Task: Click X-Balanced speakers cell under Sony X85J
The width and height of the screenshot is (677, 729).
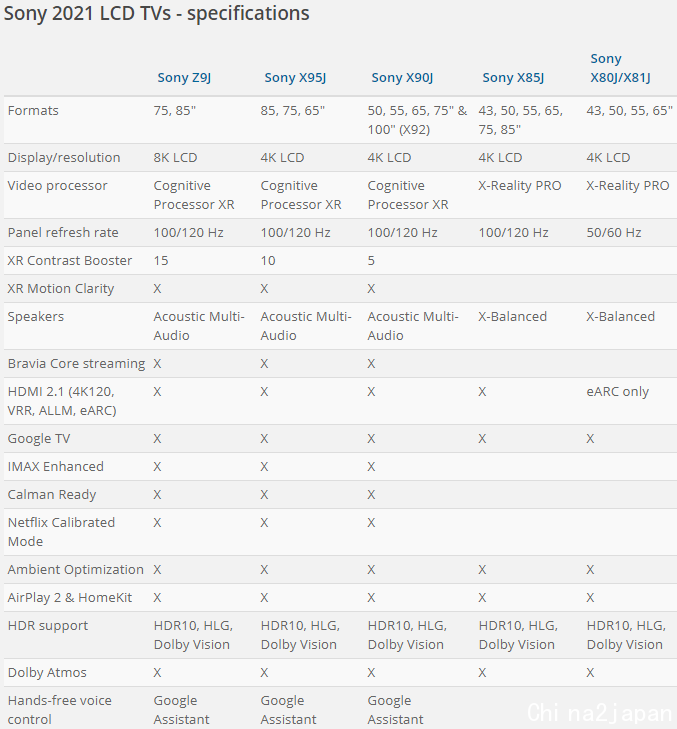Action: point(513,317)
